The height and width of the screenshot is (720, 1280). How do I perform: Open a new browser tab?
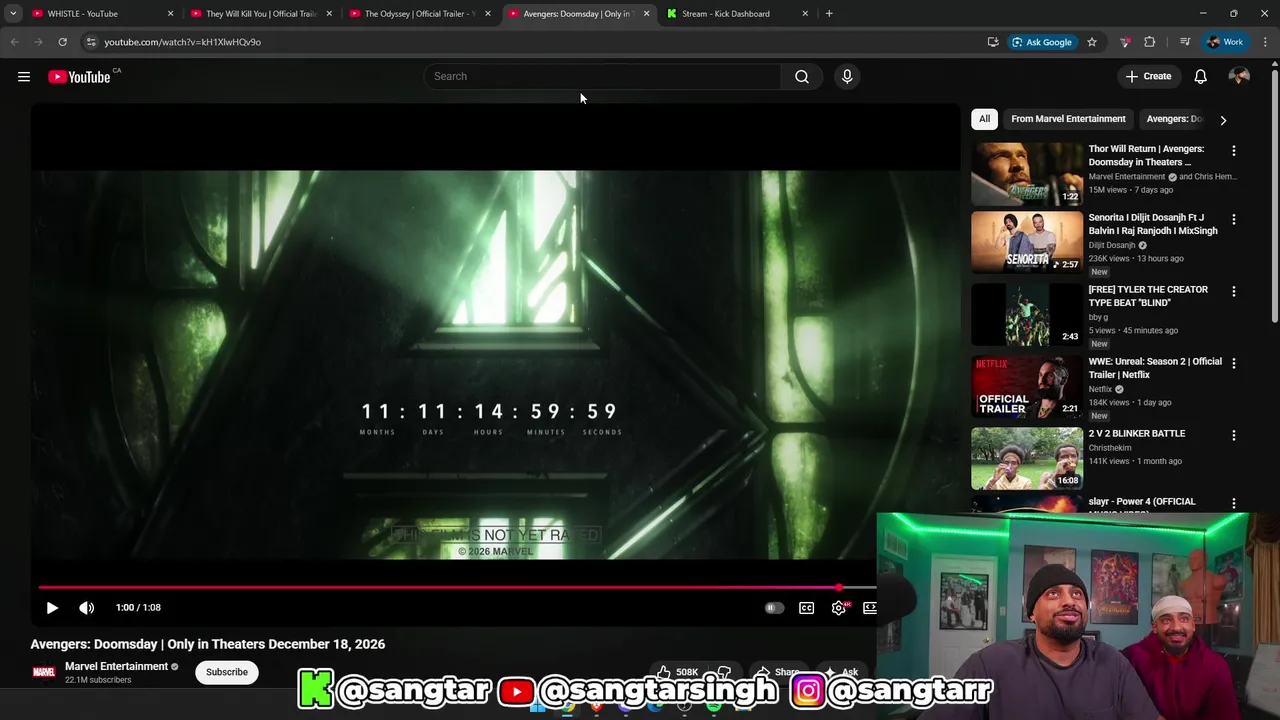(829, 14)
